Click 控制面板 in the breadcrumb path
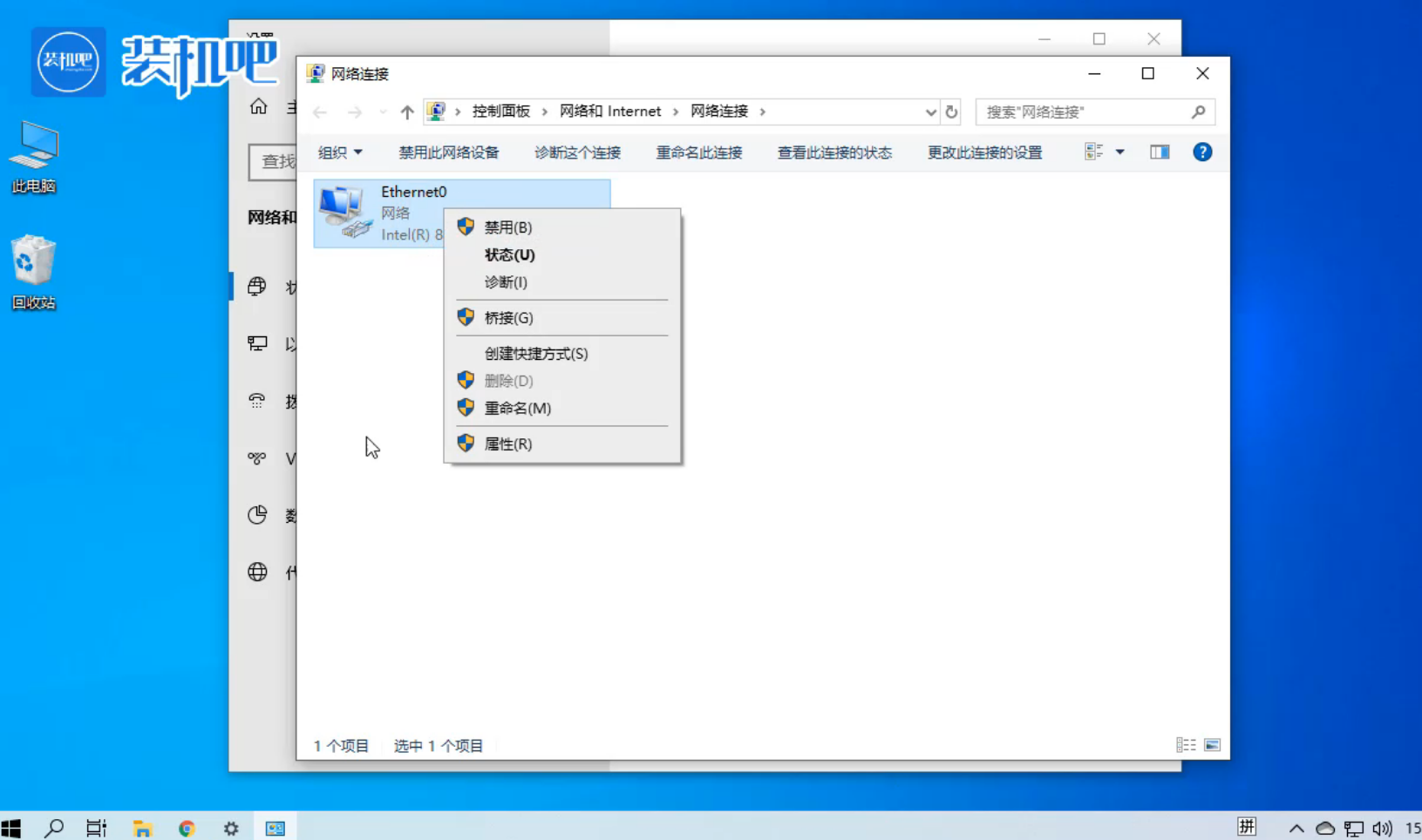The width and height of the screenshot is (1422, 840). point(500,112)
